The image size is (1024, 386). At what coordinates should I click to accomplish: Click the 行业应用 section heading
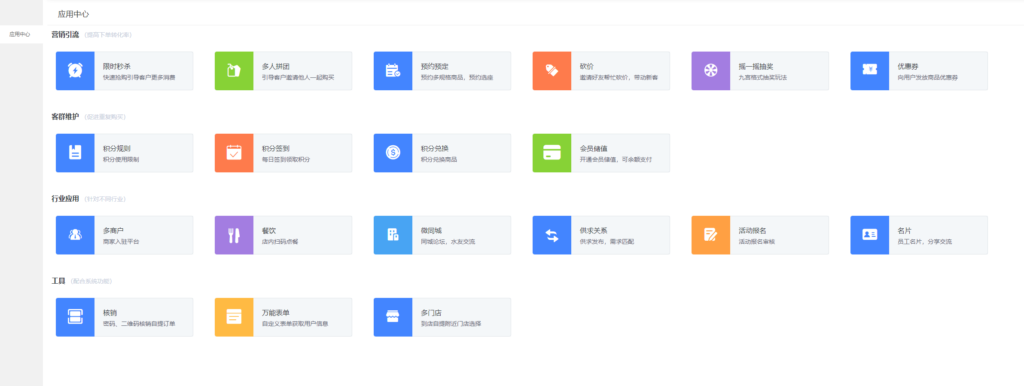pyautogui.click(x=65, y=199)
